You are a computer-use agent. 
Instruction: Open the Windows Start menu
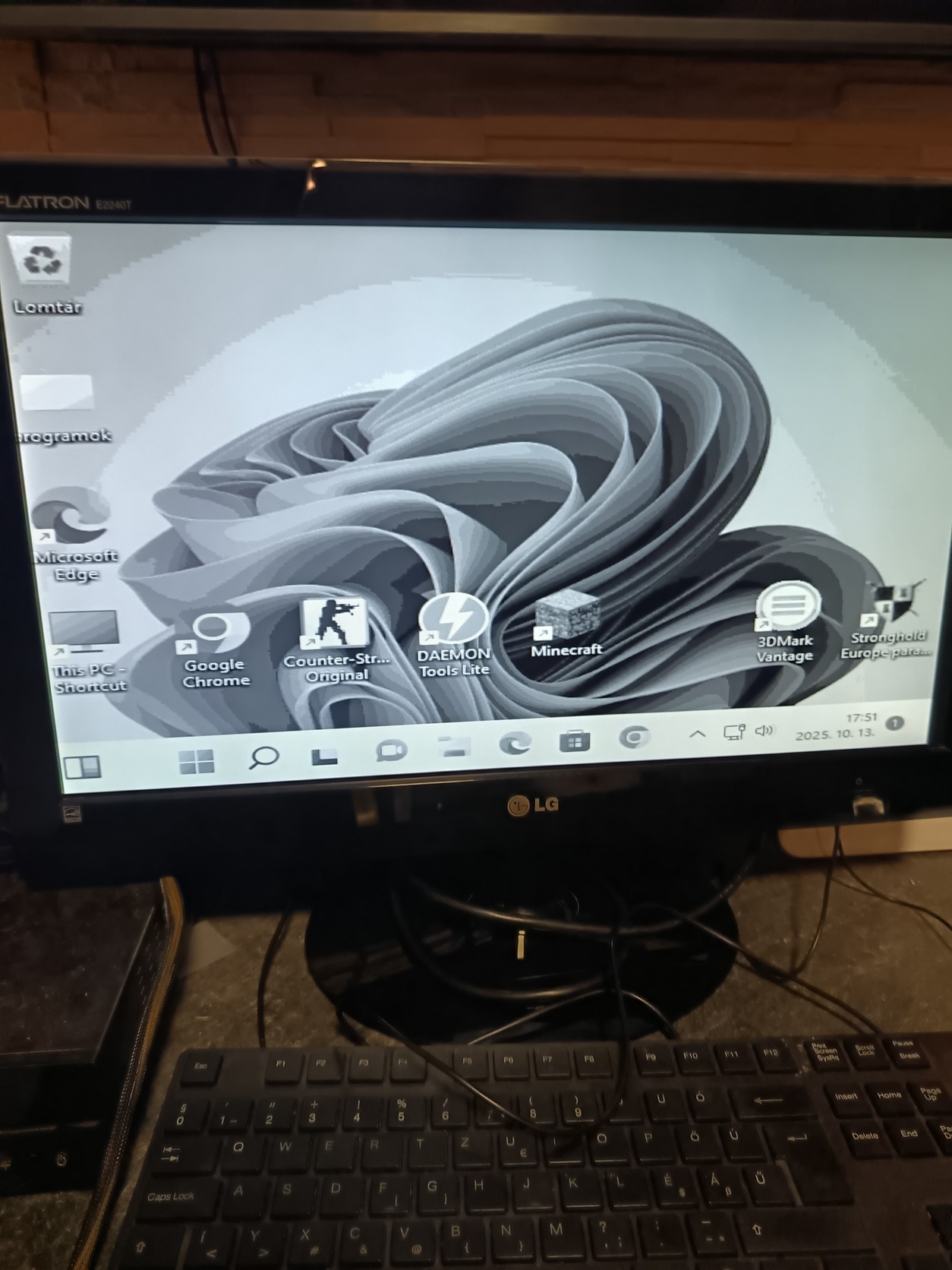[197, 761]
